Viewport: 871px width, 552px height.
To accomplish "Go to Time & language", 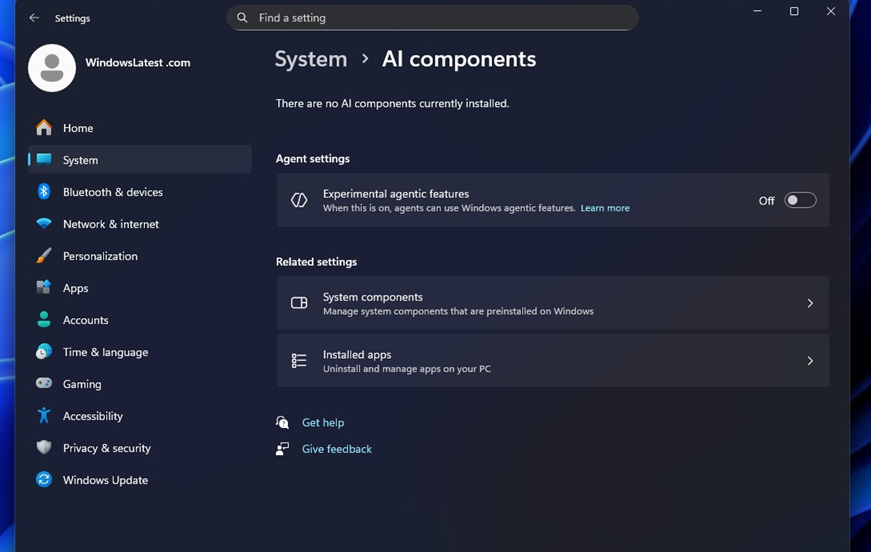I will coord(139,352).
